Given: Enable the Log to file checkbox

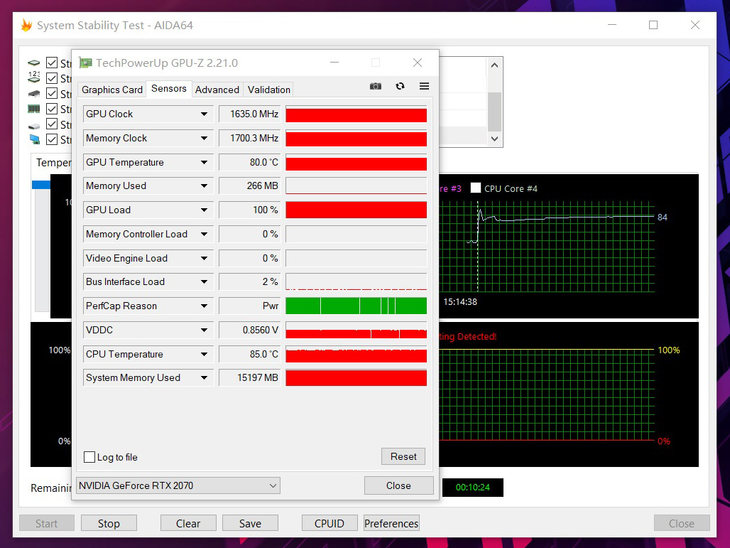Looking at the screenshot, I should (89, 457).
